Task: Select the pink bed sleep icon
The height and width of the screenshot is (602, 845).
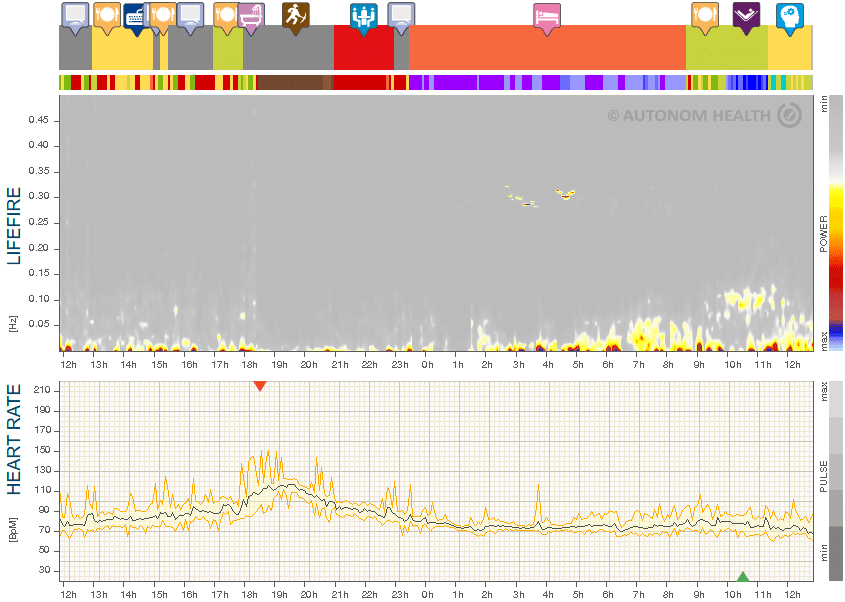Action: tap(547, 17)
